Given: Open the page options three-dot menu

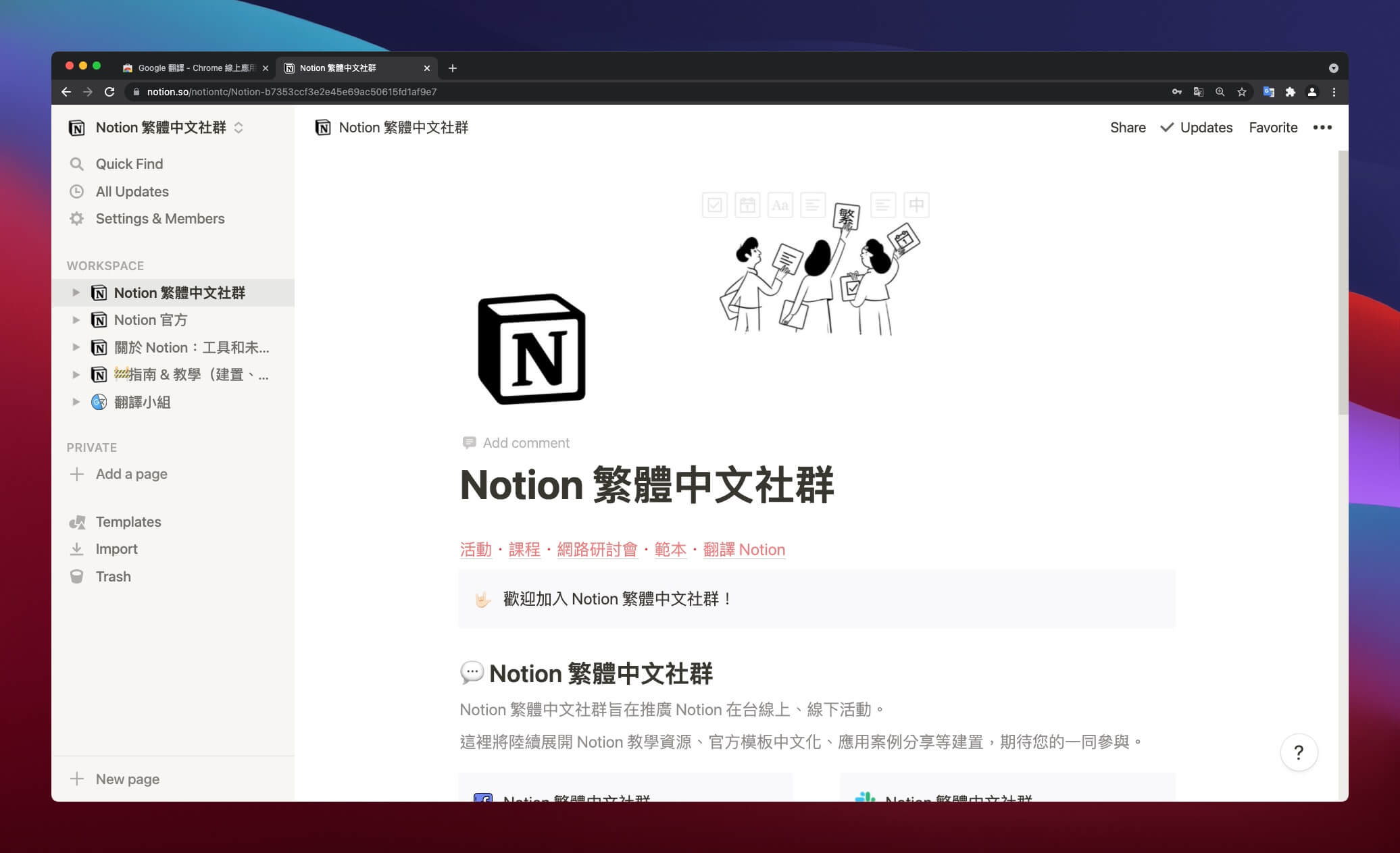Looking at the screenshot, I should point(1322,128).
